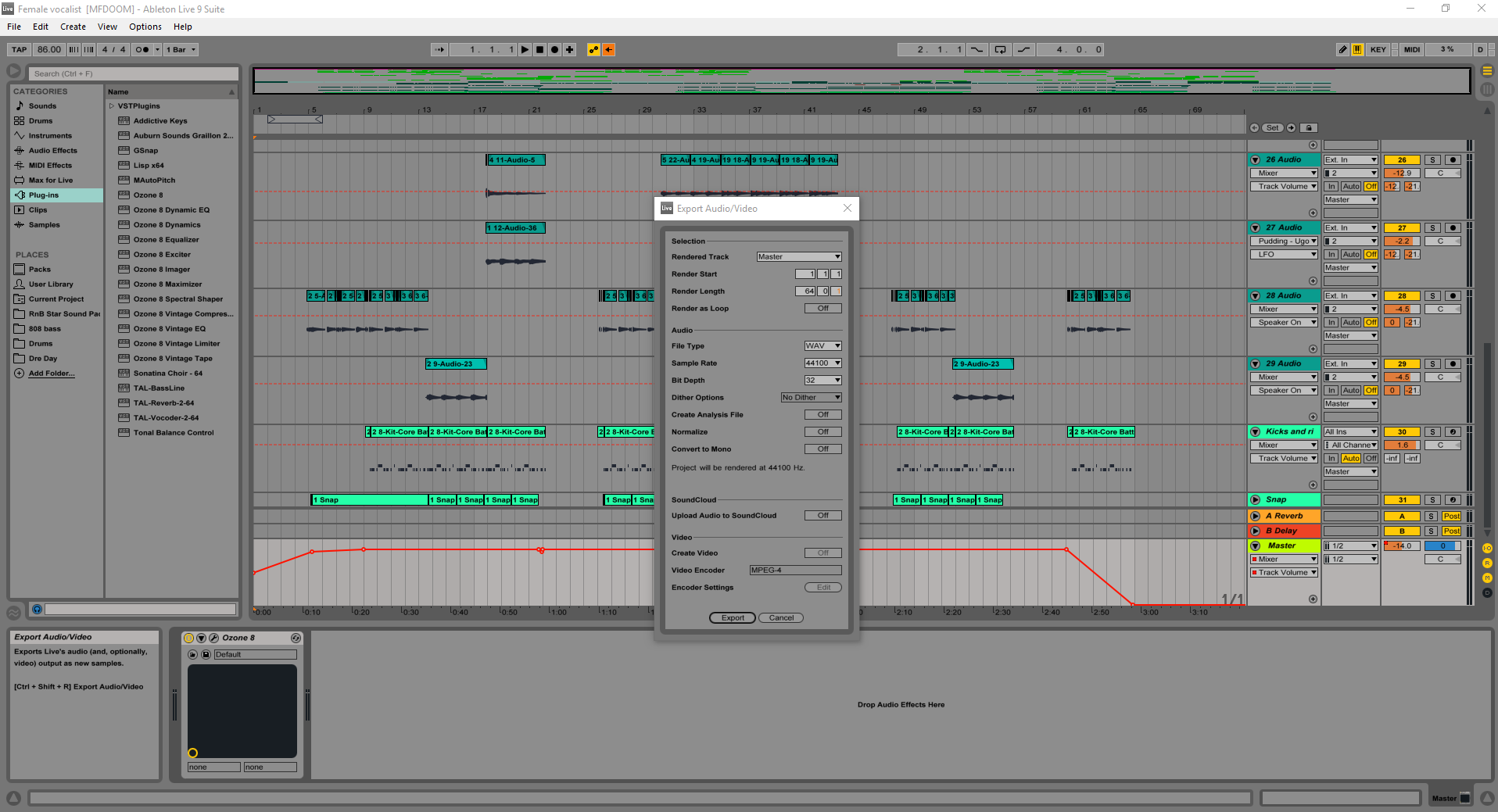Expand the VSTPlugins folder in browser
The image size is (1498, 812).
pyautogui.click(x=112, y=106)
